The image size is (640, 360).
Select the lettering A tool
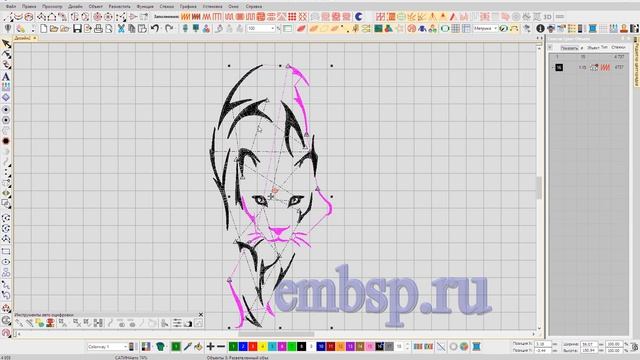pyautogui.click(x=6, y=76)
